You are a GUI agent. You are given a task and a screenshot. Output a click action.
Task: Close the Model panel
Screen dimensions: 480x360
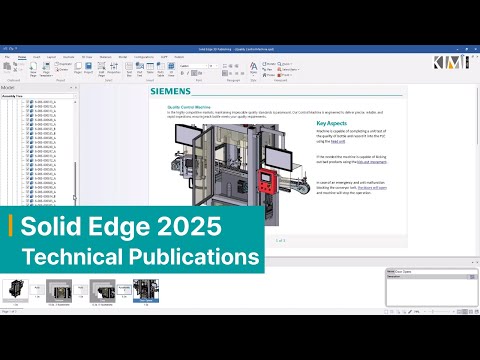point(76,87)
